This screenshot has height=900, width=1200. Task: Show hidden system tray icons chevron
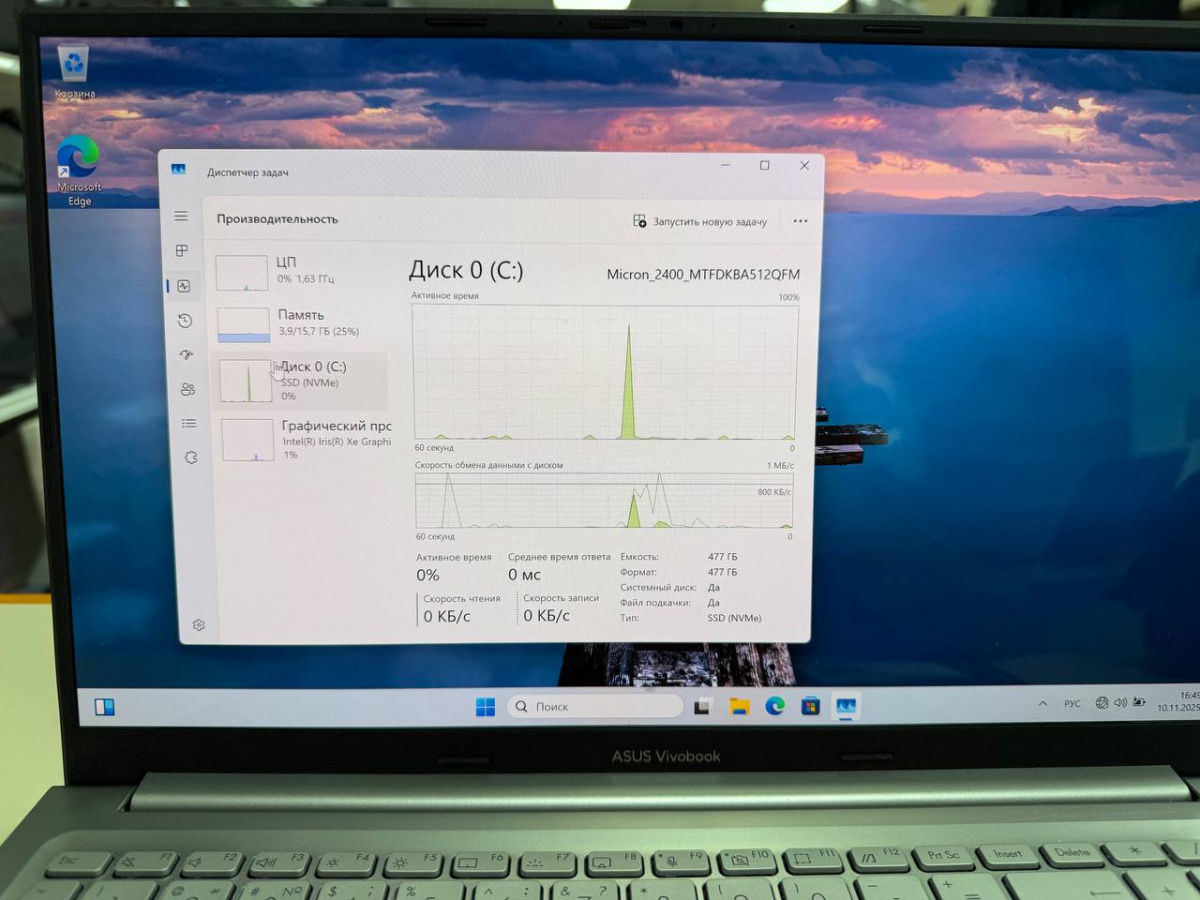point(1043,703)
